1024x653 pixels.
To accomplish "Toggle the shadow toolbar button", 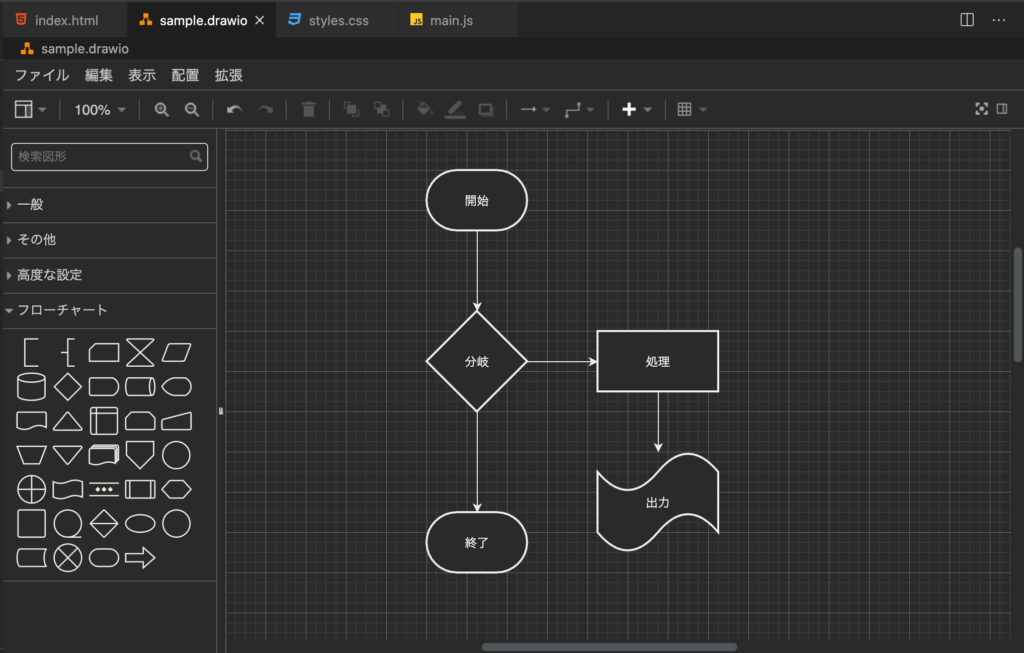I will pos(486,110).
